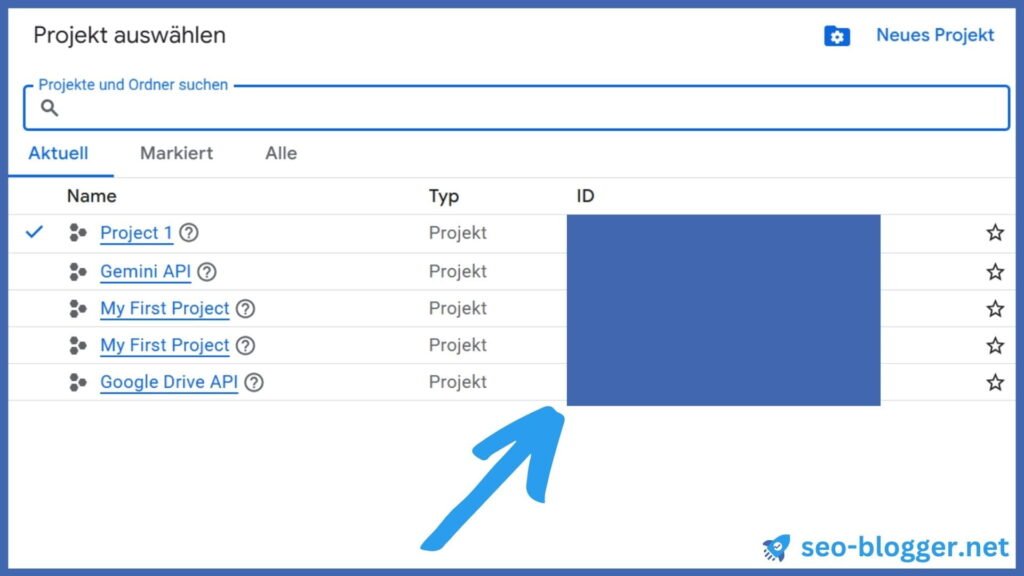Viewport: 1024px width, 576px height.
Task: Click help icon next to Google Drive API
Action: coord(254,382)
